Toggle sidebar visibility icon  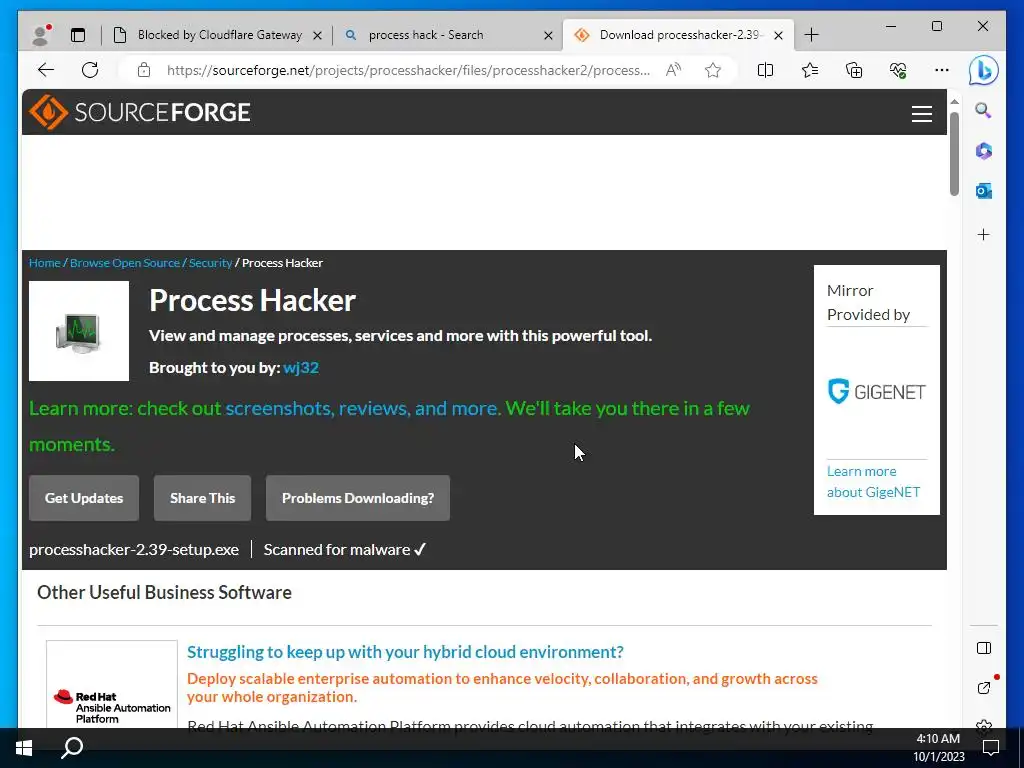(984, 648)
